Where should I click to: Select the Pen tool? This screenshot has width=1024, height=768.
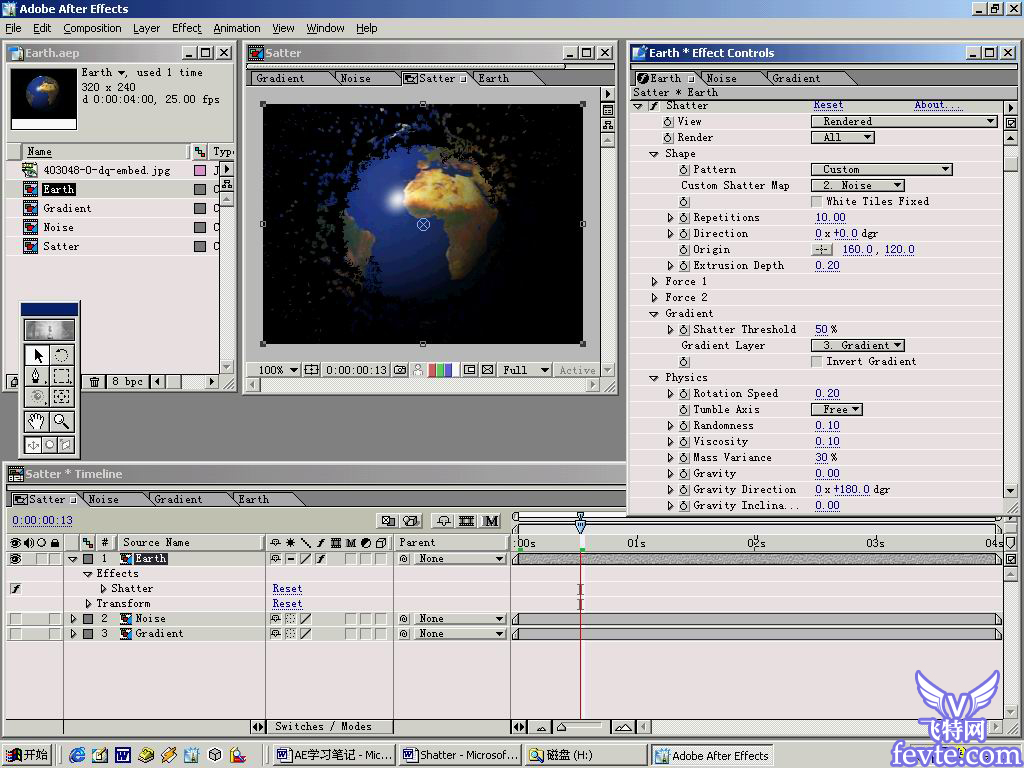(x=37, y=376)
